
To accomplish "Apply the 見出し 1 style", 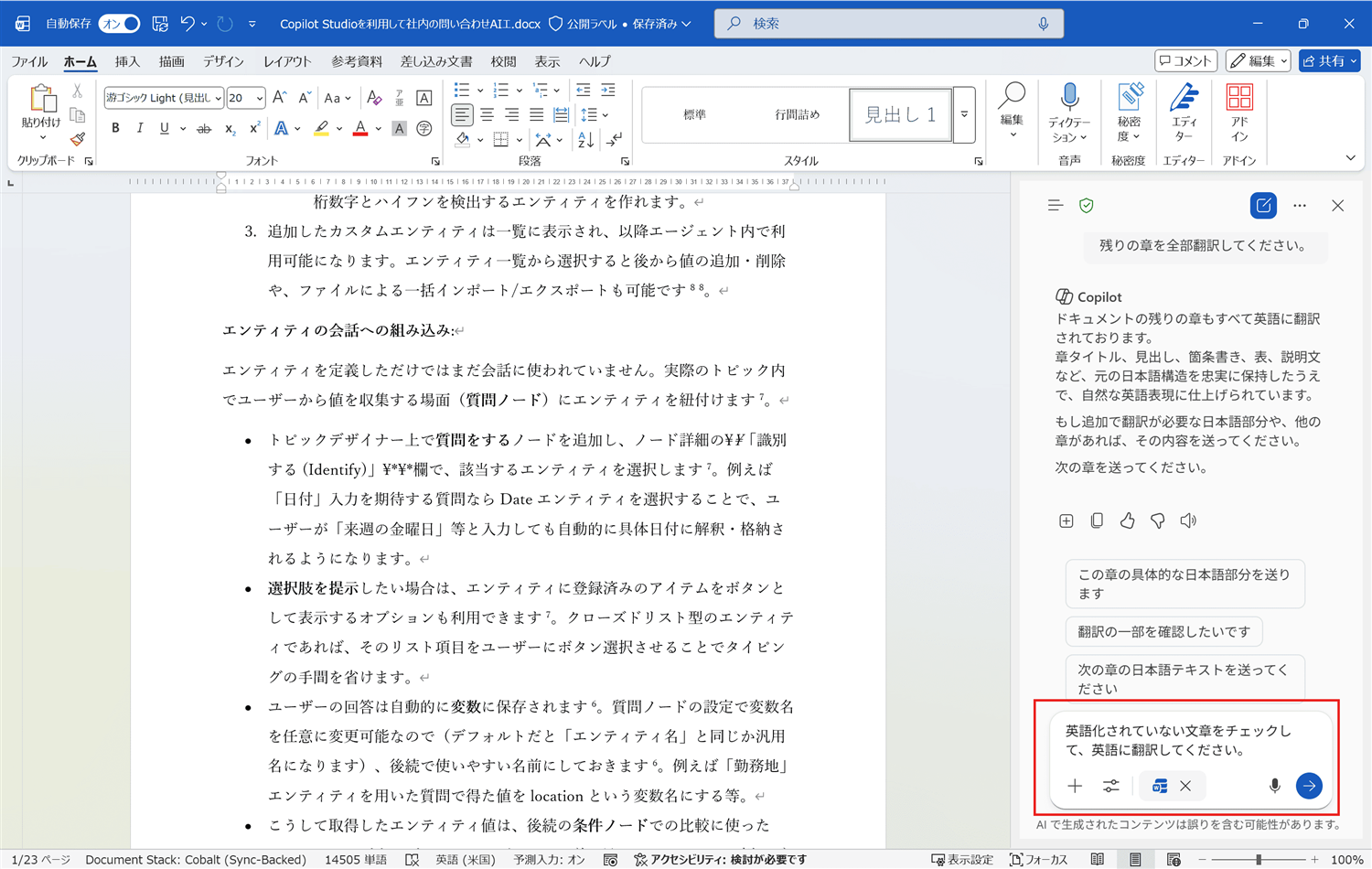I will click(900, 114).
